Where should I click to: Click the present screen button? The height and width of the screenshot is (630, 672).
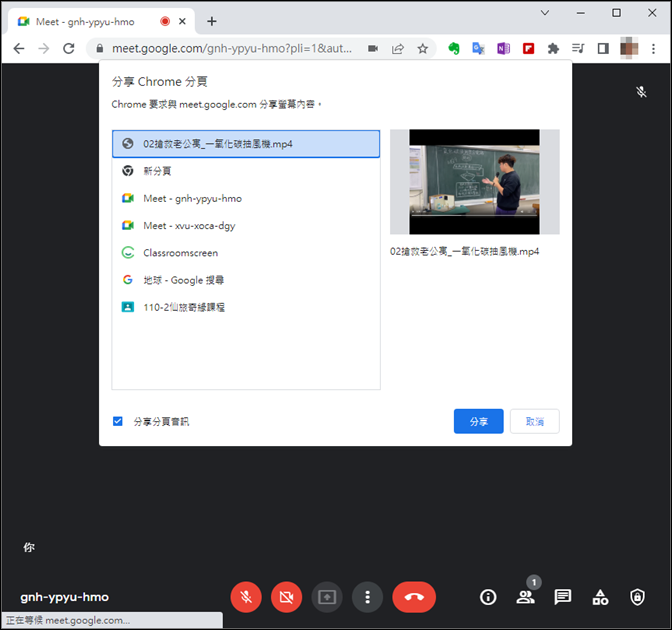tap(327, 597)
